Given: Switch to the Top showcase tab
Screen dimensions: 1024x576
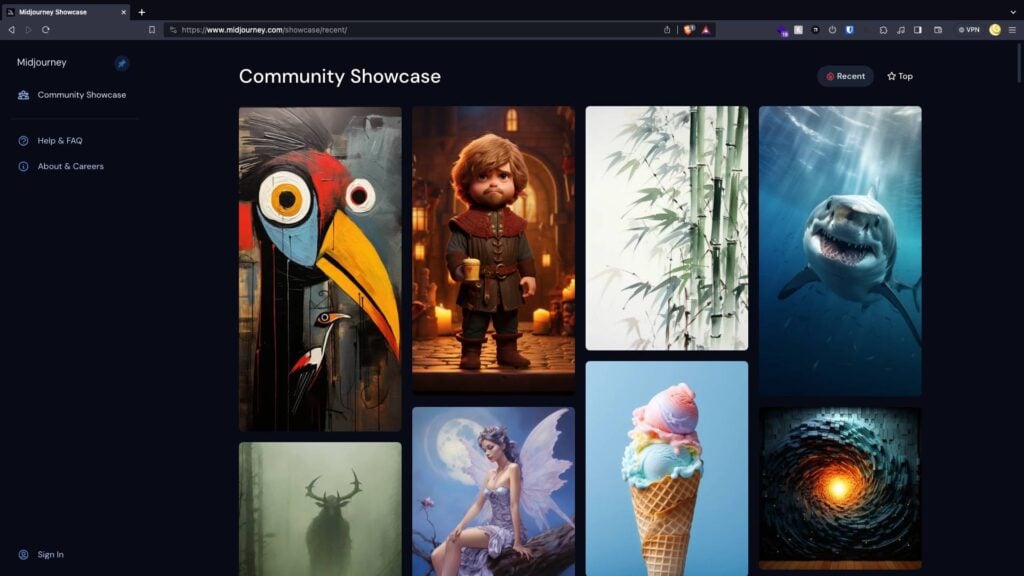Looking at the screenshot, I should point(899,76).
